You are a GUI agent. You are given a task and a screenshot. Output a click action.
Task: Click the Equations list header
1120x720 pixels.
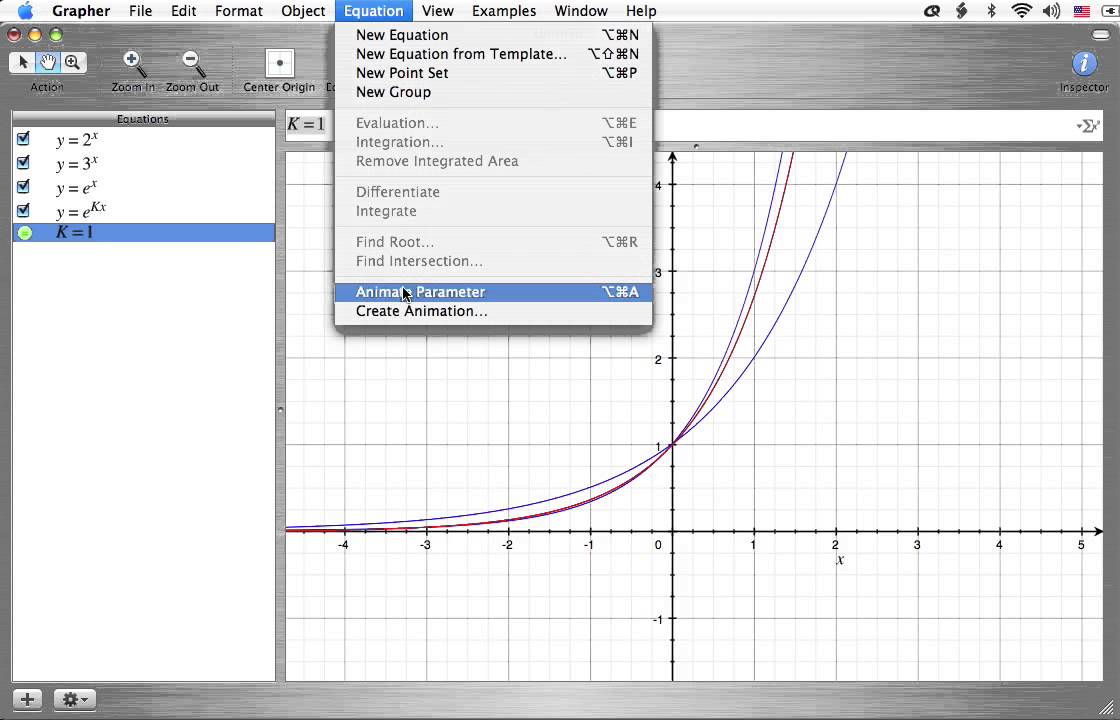(x=144, y=119)
